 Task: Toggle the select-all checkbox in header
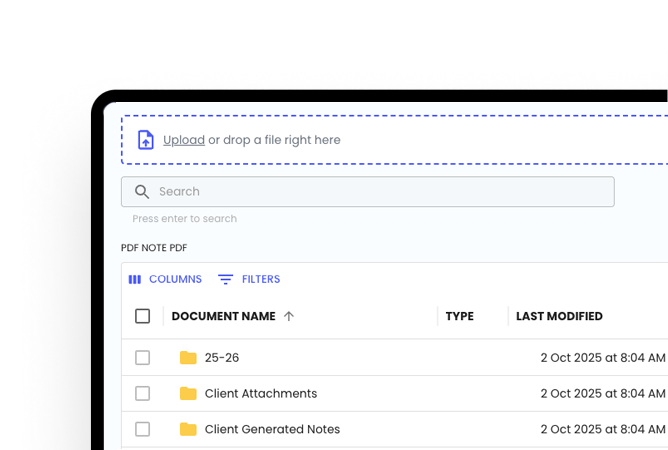pyautogui.click(x=142, y=316)
